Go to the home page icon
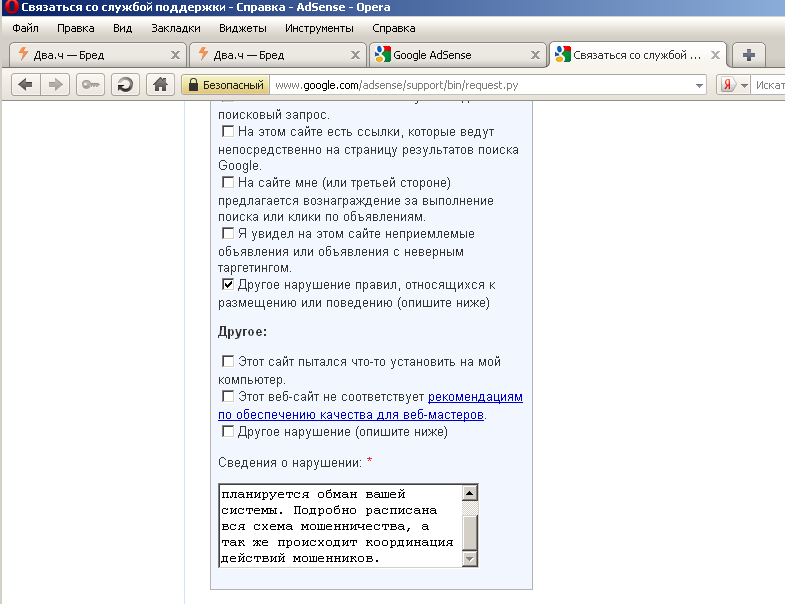This screenshot has height=604, width=785. (x=160, y=85)
